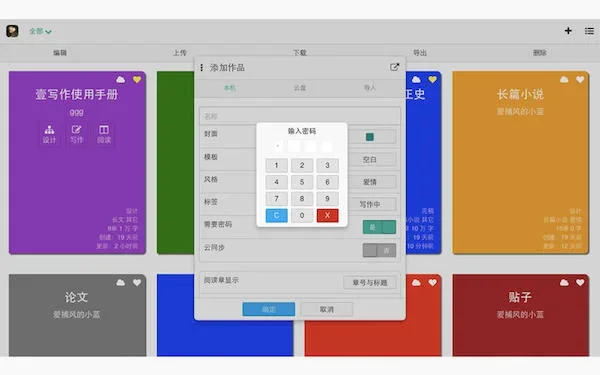The width and height of the screenshot is (600, 375).
Task: Open the 风格 dropdown showing 爱情
Action: point(370,182)
